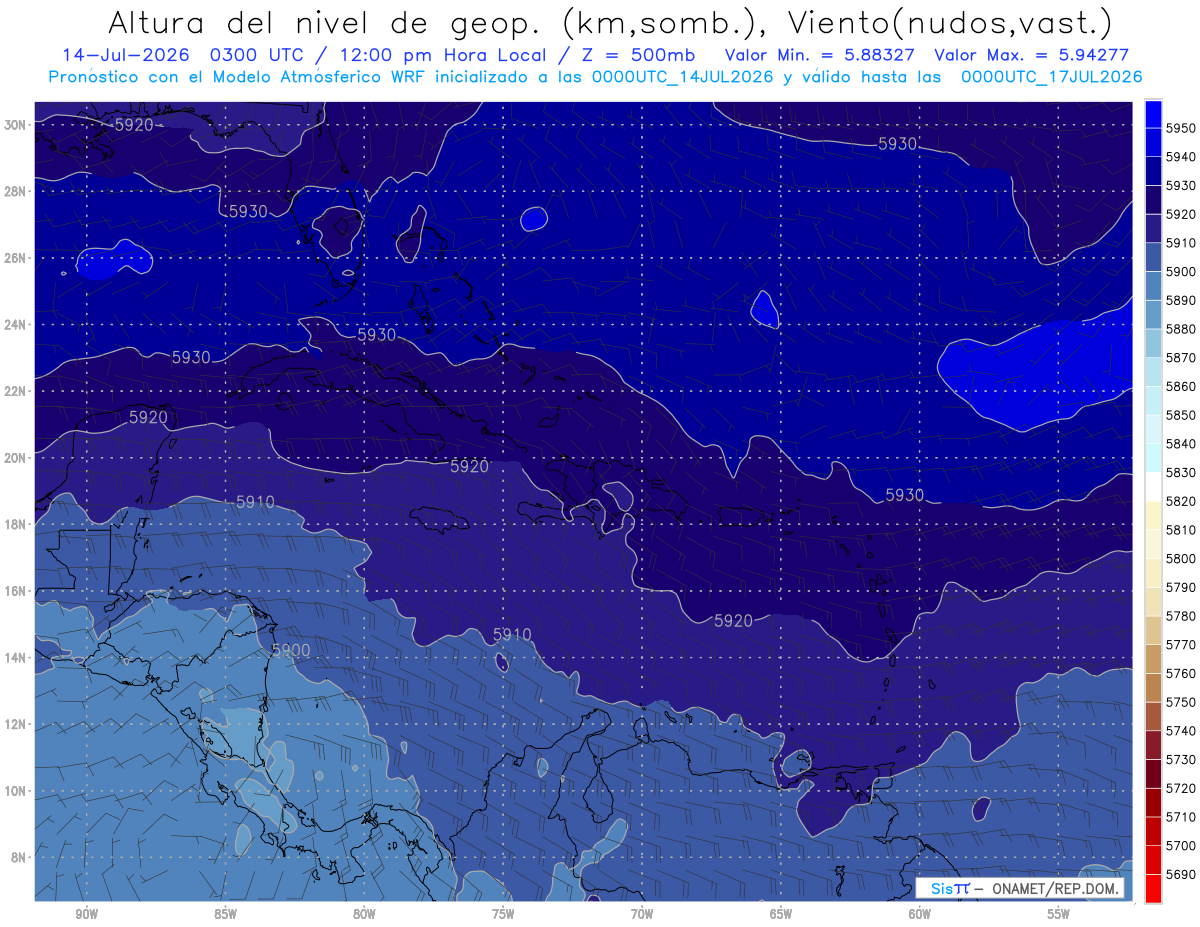Click the '5700' color bar label
The width and height of the screenshot is (1200, 927).
click(x=1180, y=845)
